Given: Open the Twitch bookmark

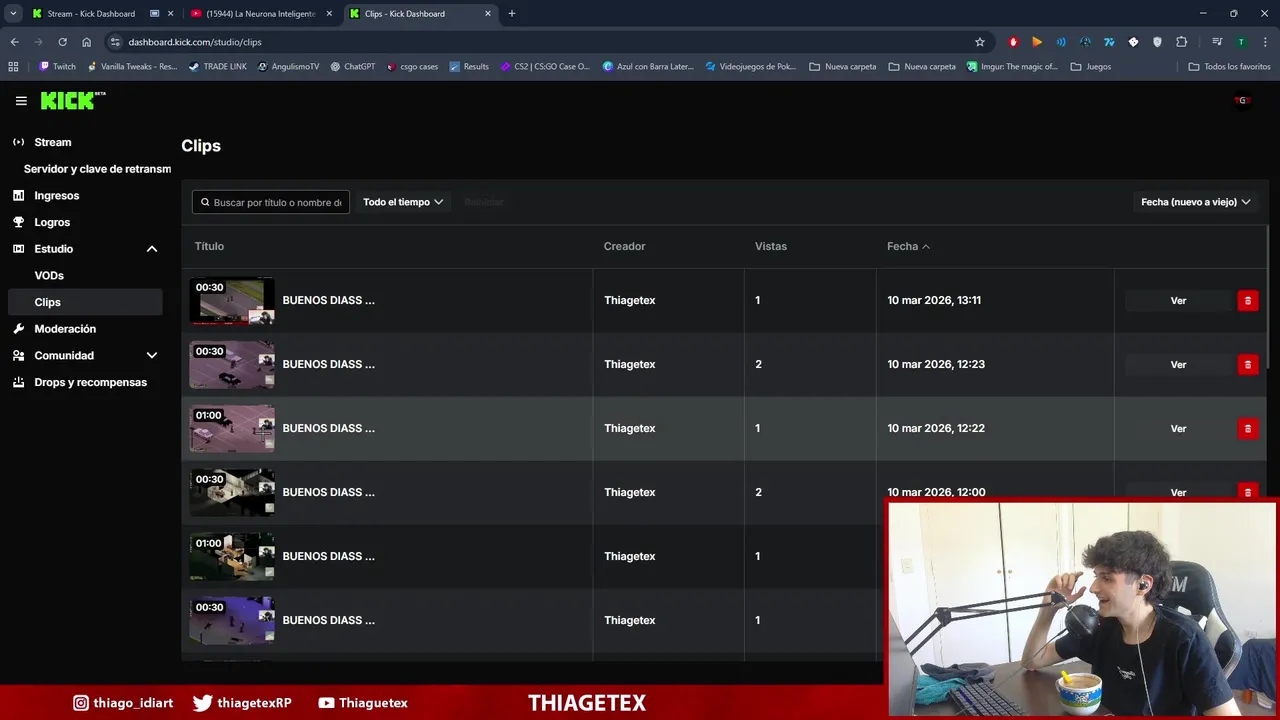Looking at the screenshot, I should pos(57,67).
